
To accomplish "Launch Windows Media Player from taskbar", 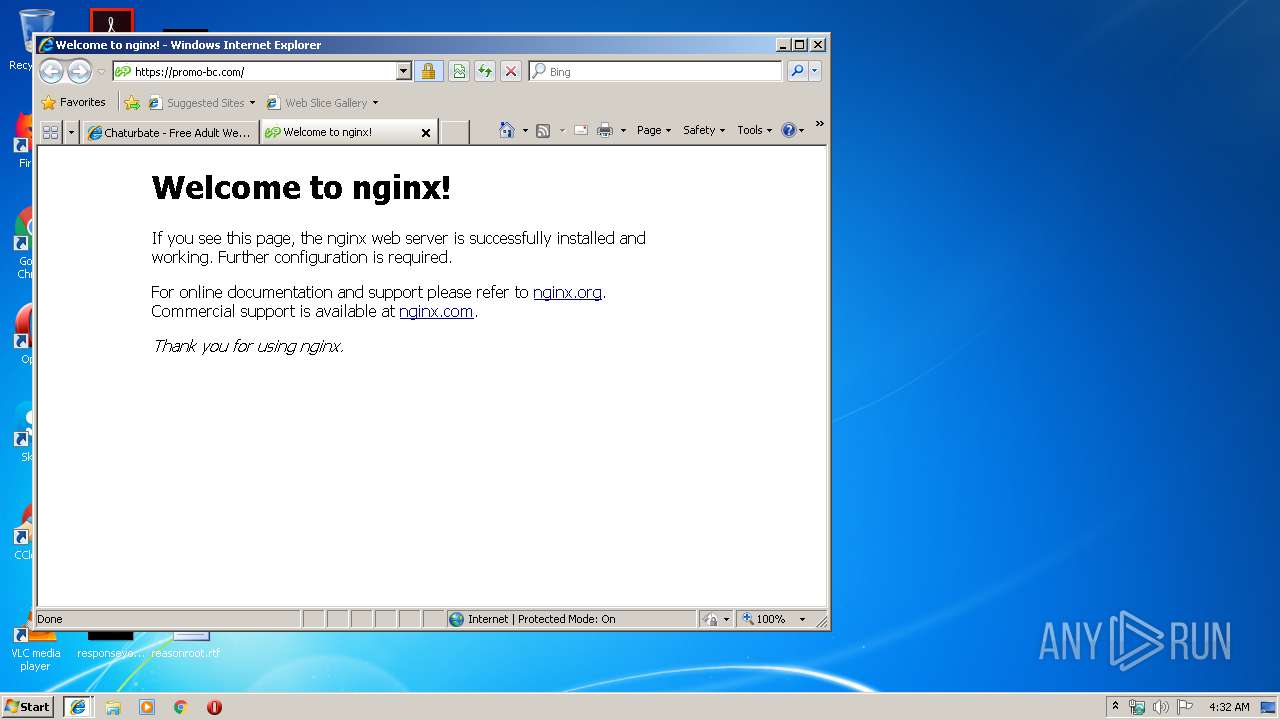I will [x=147, y=707].
